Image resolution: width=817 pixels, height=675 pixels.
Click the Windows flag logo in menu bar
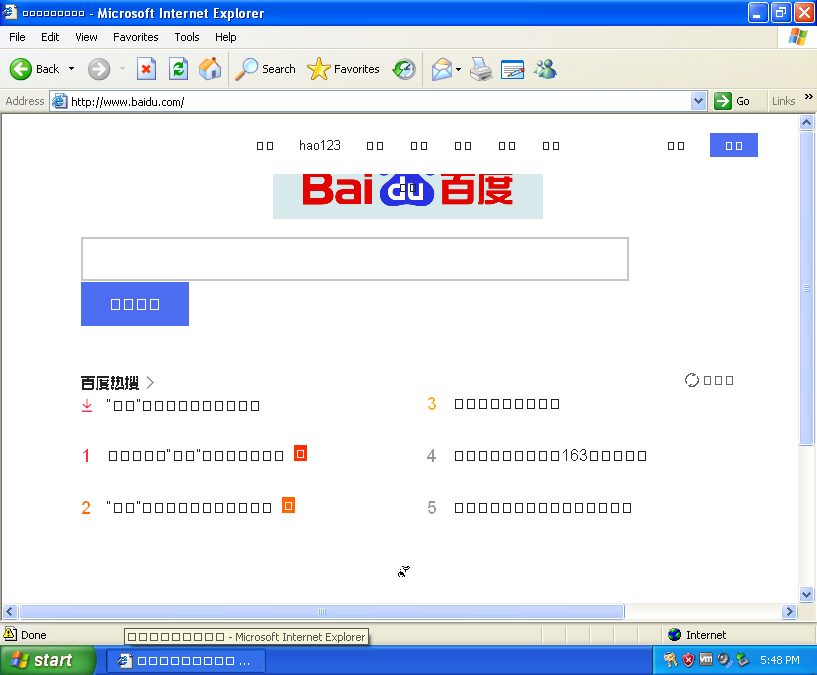tap(797, 37)
